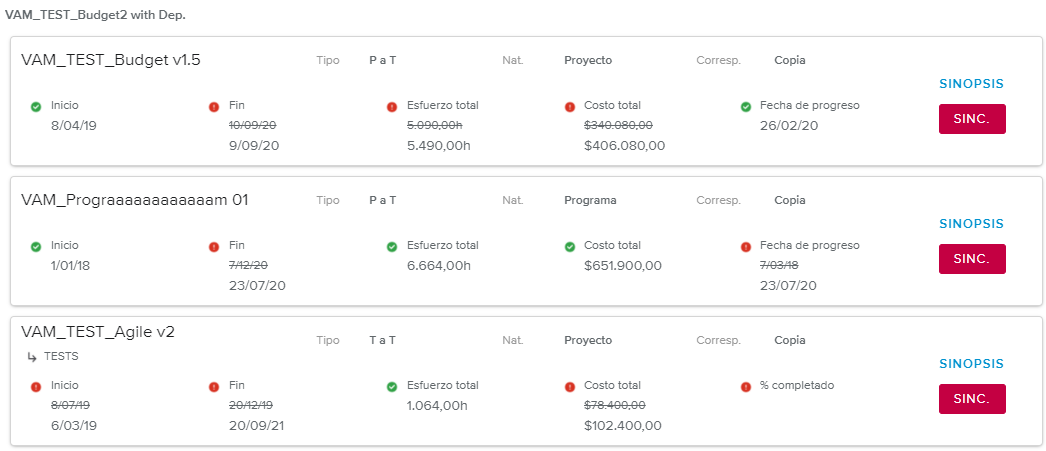The height and width of the screenshot is (451, 1046).
Task: Click red alert icon beside VAM_TEST_Agile Inicio
Action: point(36,386)
